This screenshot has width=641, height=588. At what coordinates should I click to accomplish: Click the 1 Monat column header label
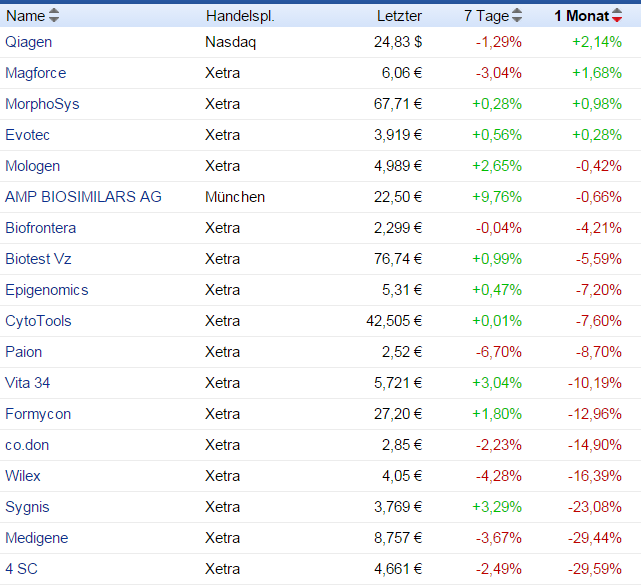pyautogui.click(x=581, y=15)
